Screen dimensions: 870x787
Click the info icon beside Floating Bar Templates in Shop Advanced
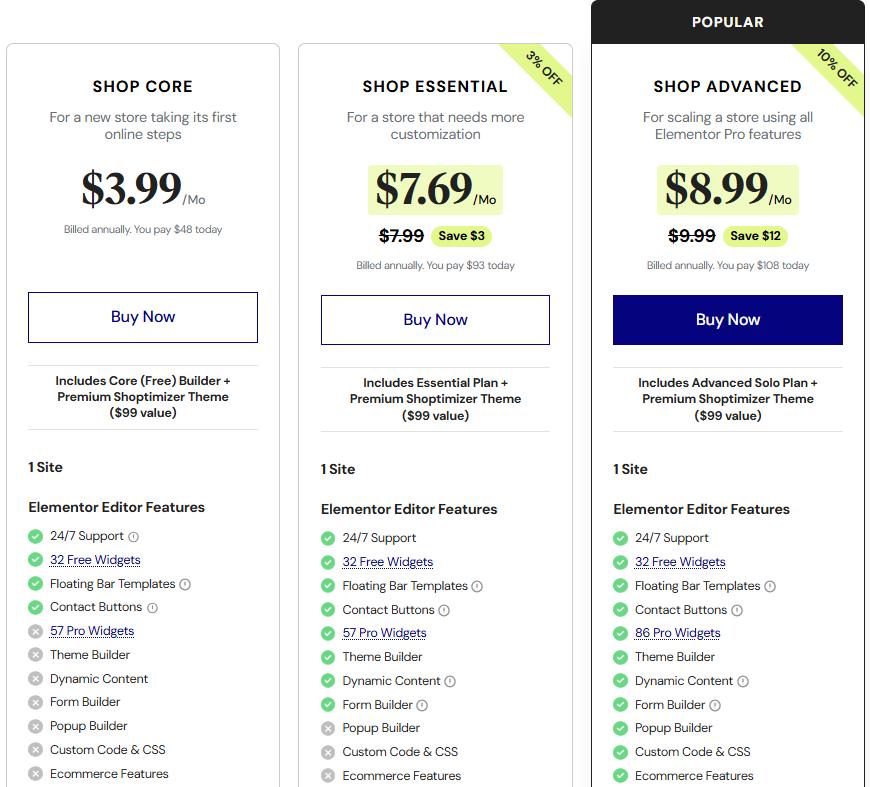click(x=769, y=586)
